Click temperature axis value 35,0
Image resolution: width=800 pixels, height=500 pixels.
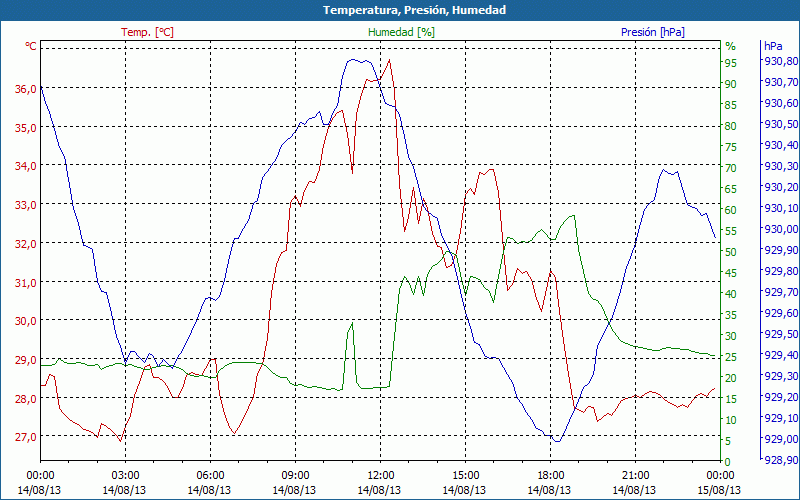pos(25,128)
